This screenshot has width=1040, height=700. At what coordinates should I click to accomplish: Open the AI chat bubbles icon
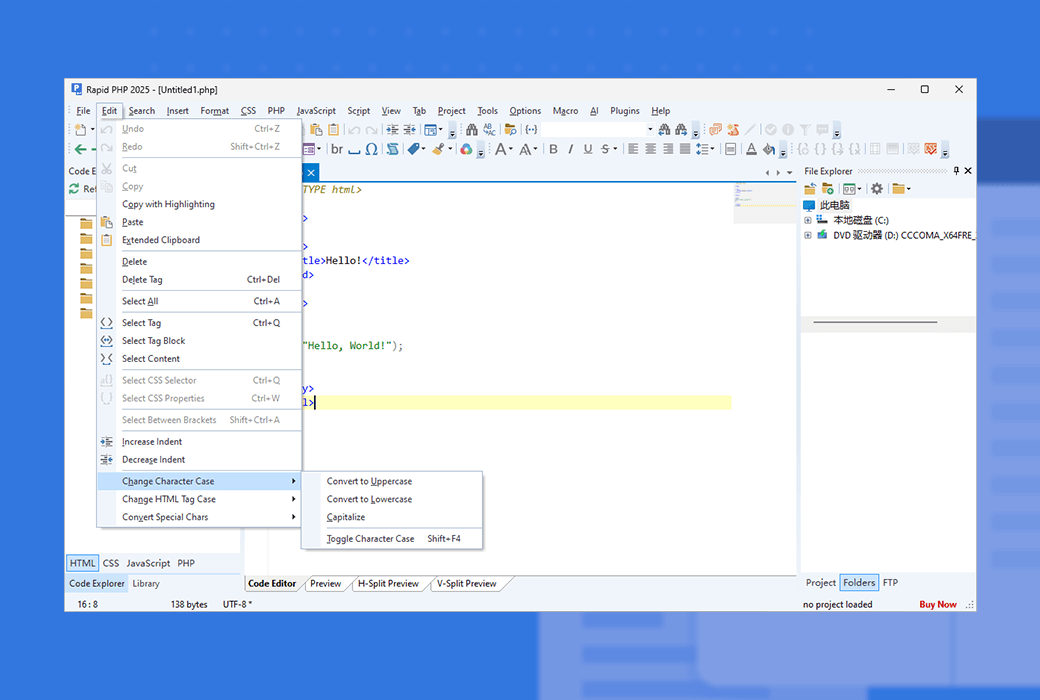716,129
